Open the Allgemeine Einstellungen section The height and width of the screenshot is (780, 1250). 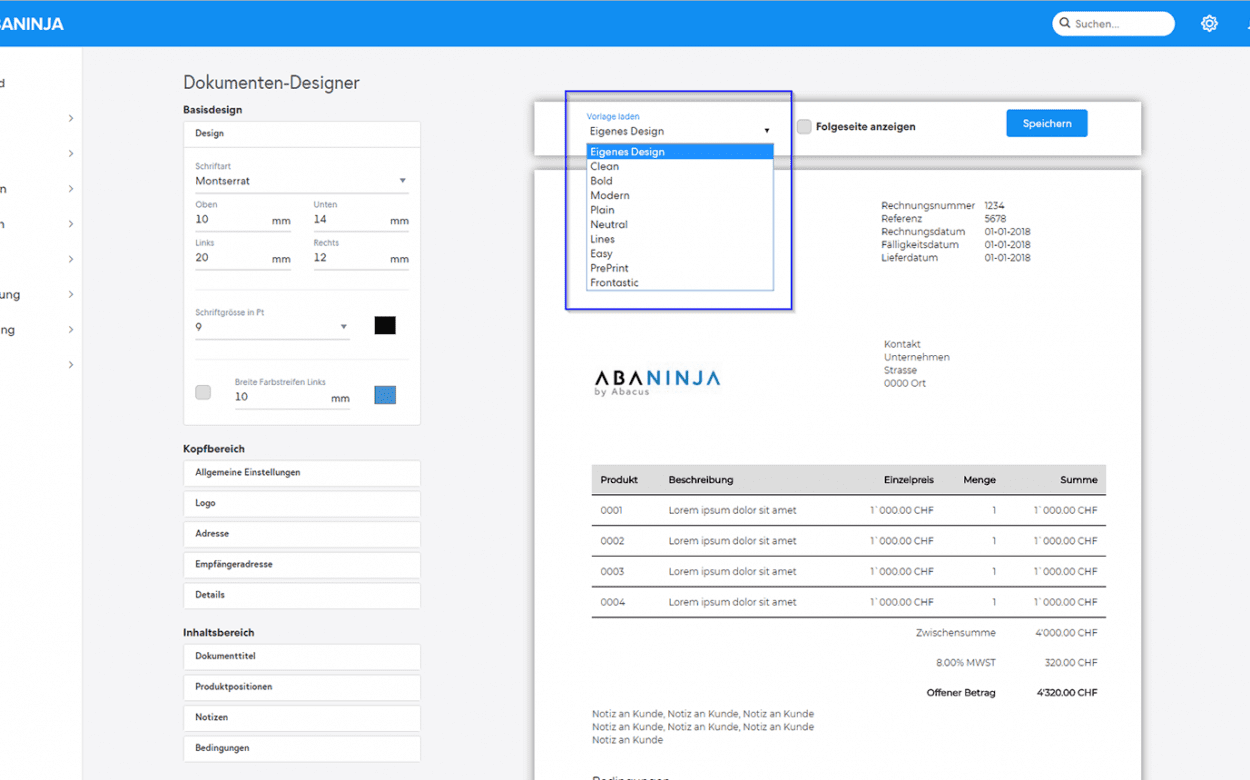(301, 473)
